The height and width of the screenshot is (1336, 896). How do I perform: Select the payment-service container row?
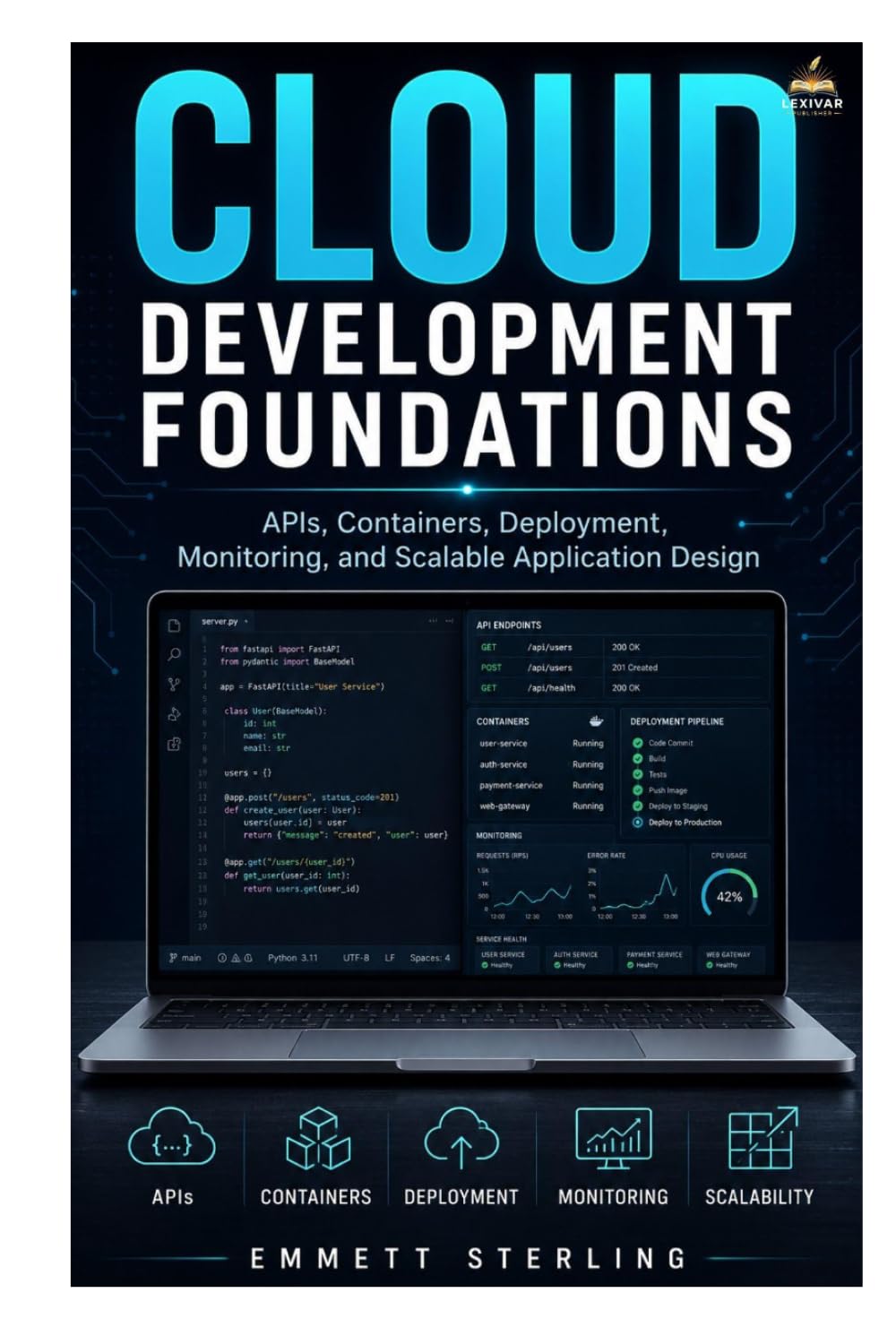pyautogui.click(x=541, y=785)
